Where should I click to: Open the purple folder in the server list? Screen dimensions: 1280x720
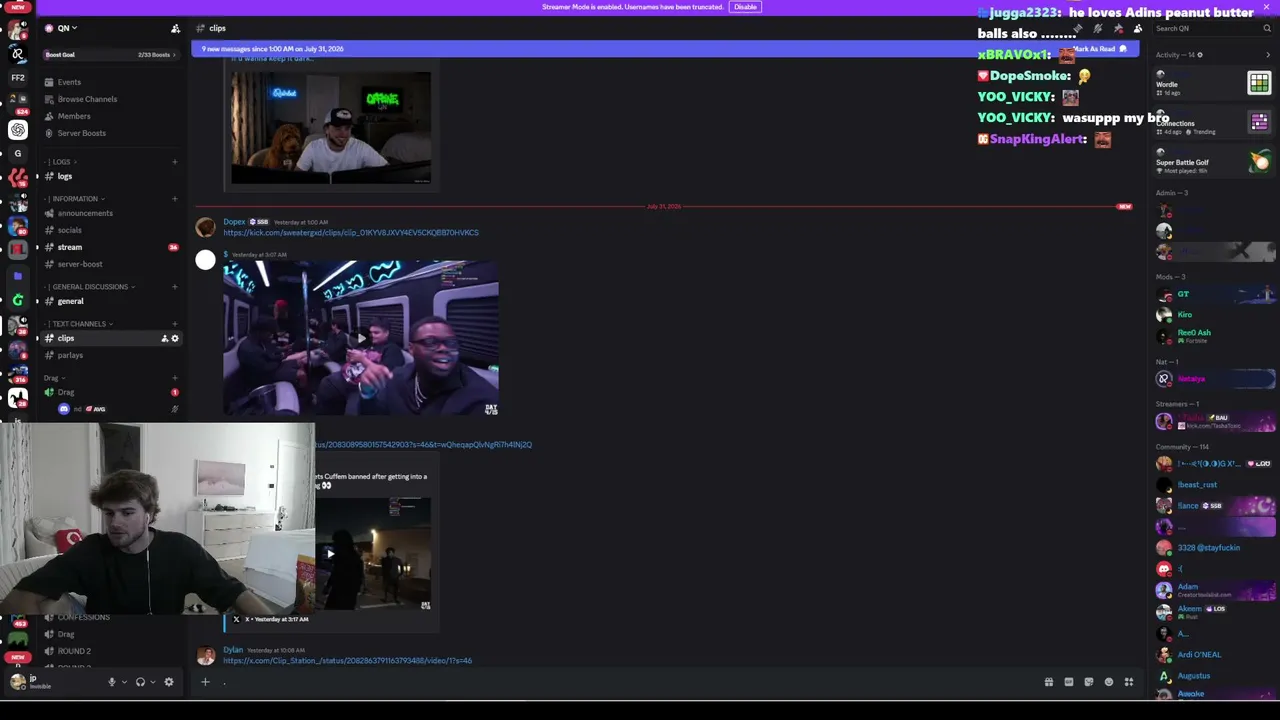point(18,276)
